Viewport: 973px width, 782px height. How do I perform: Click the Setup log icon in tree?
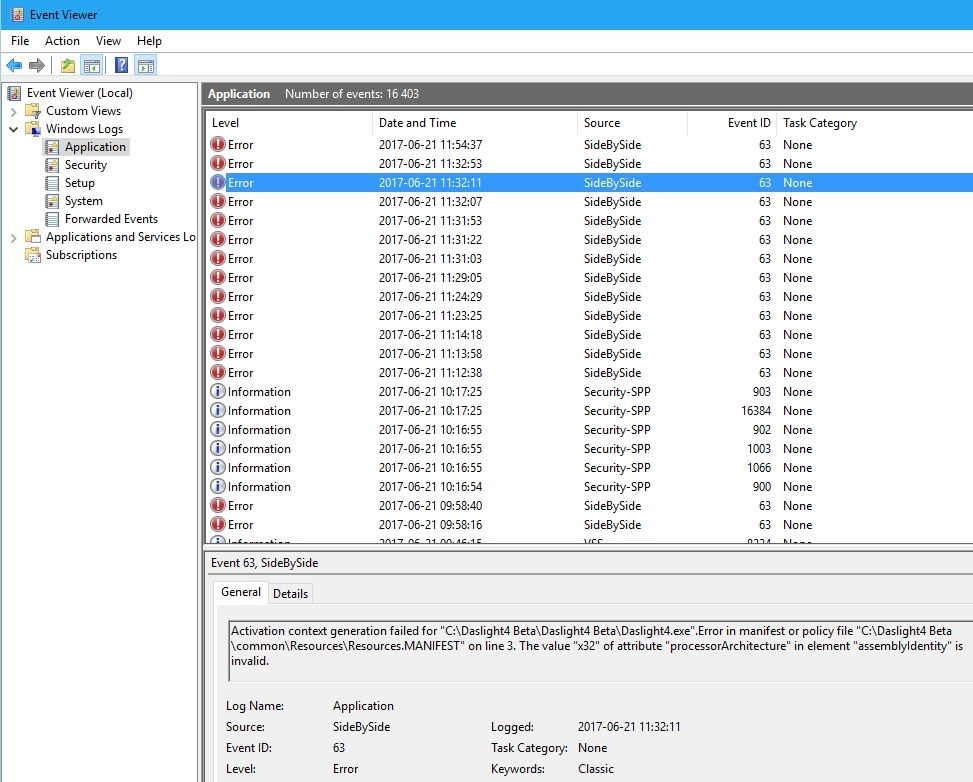(52, 183)
